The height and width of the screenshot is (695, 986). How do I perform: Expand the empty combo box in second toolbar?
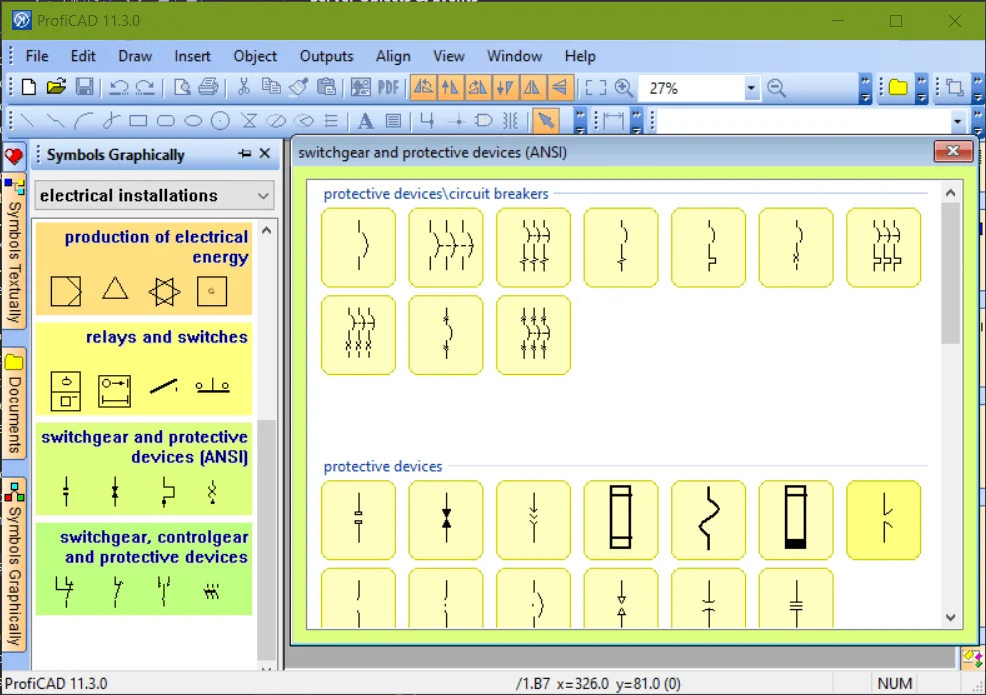957,122
